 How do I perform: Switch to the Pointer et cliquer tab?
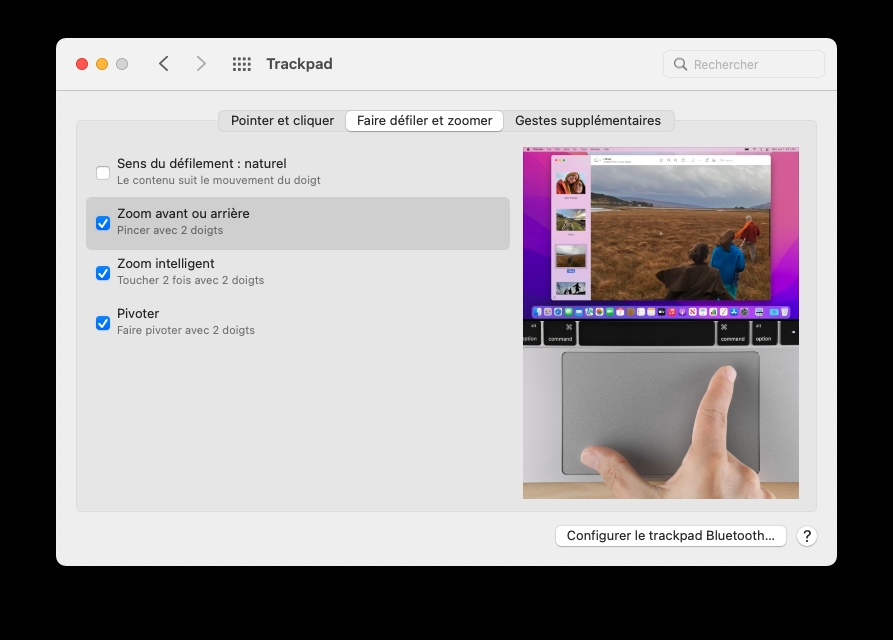[x=282, y=121]
